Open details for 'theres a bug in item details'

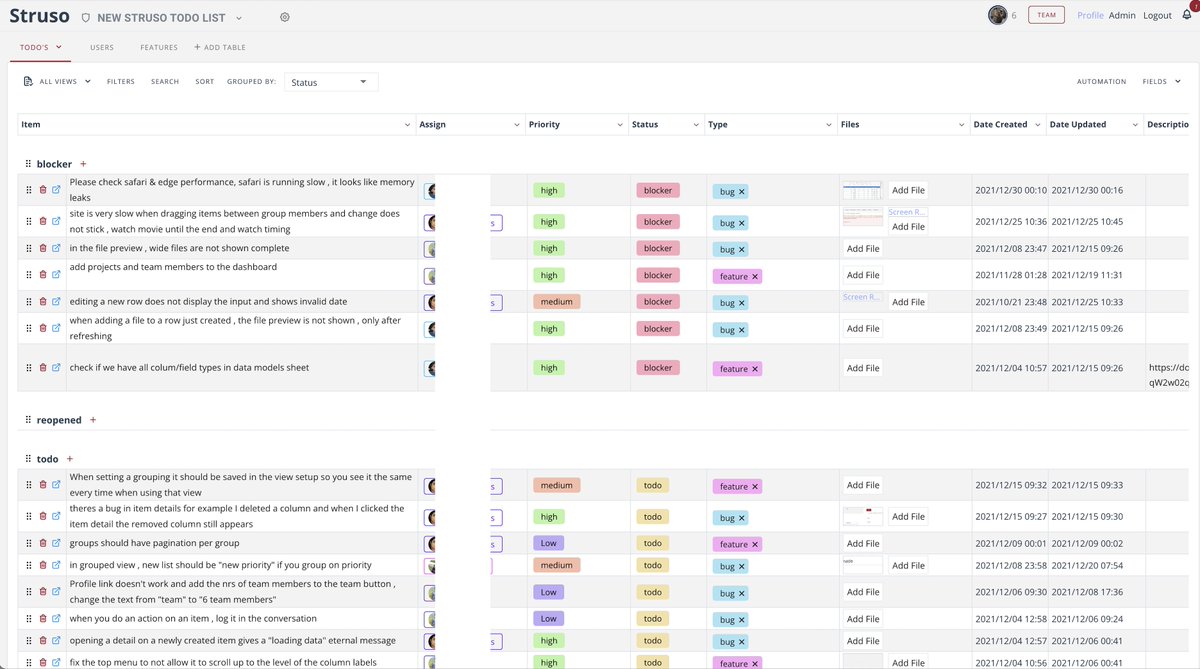[x=56, y=517]
